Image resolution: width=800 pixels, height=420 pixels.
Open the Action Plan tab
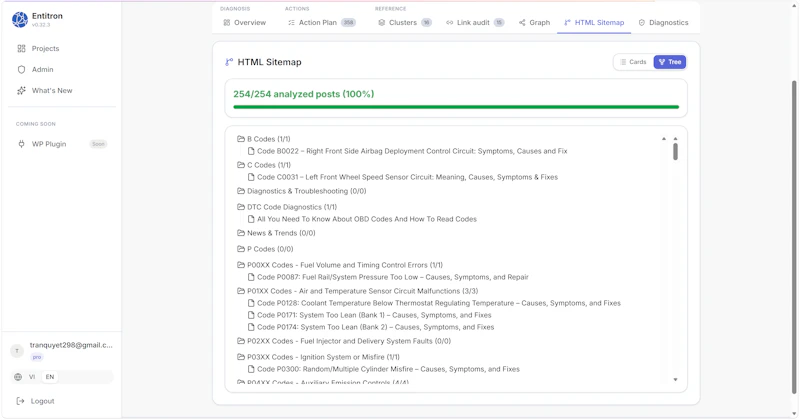[322, 22]
